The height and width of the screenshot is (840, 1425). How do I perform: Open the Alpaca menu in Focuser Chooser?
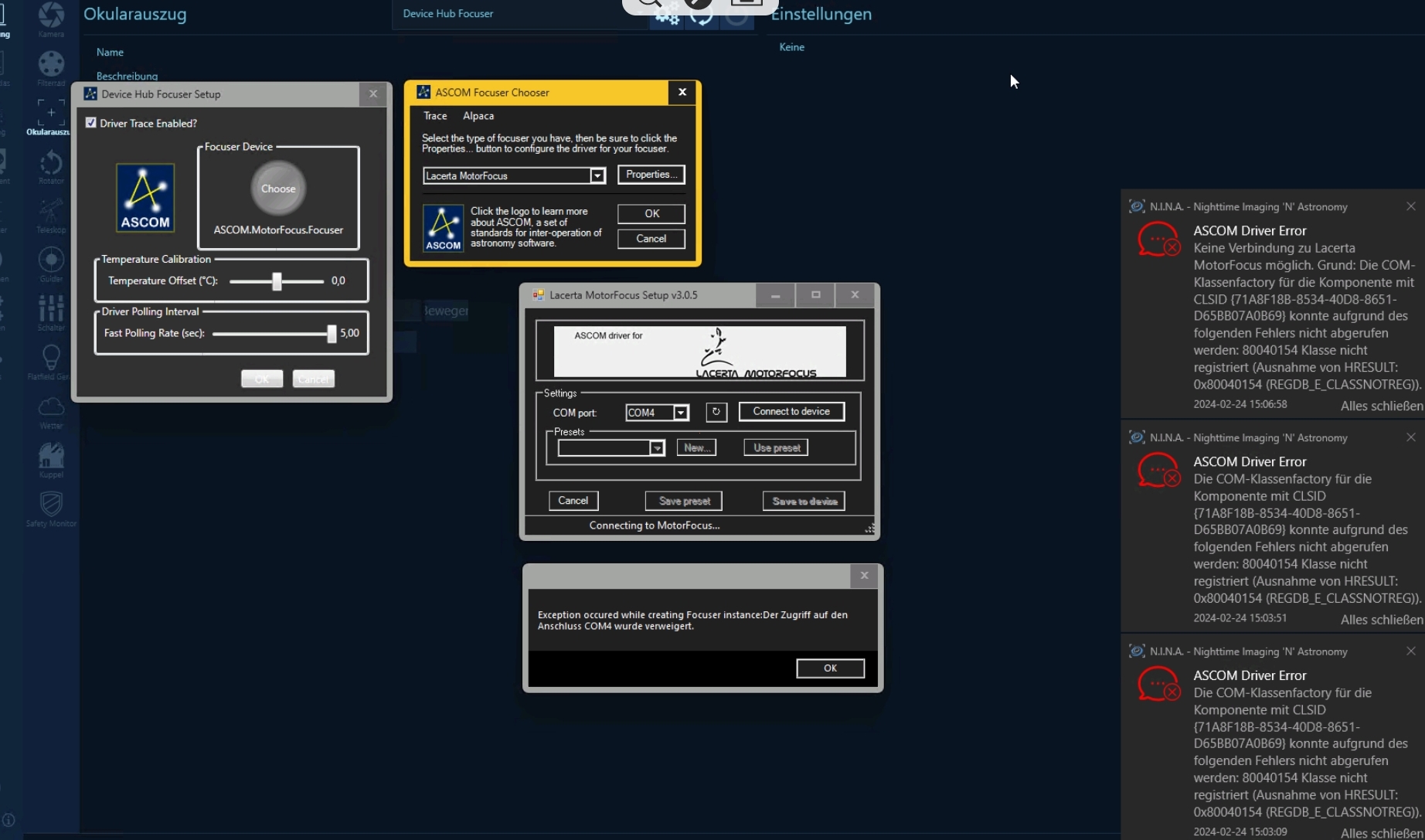(478, 116)
